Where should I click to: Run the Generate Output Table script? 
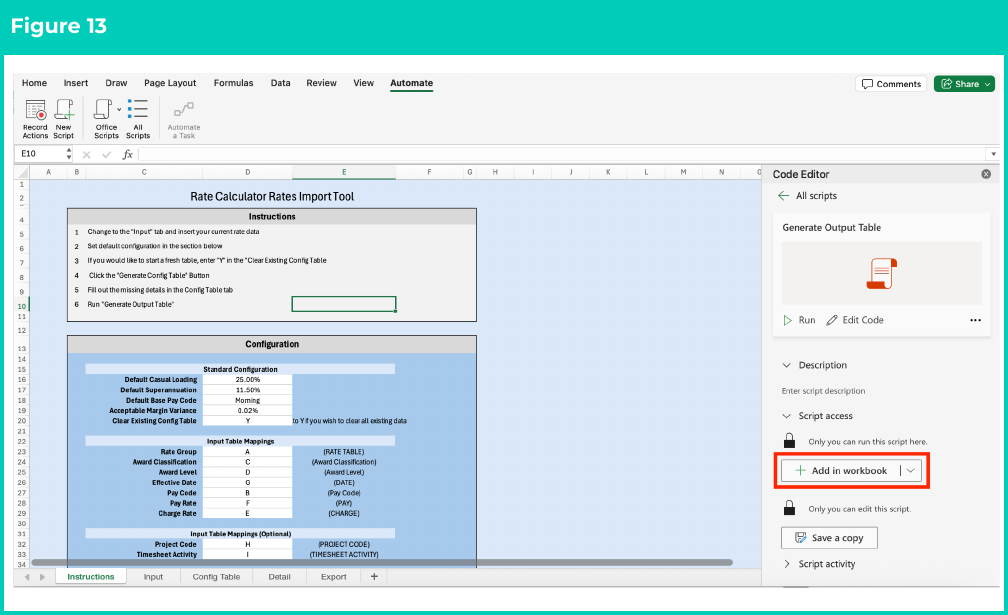tap(799, 320)
